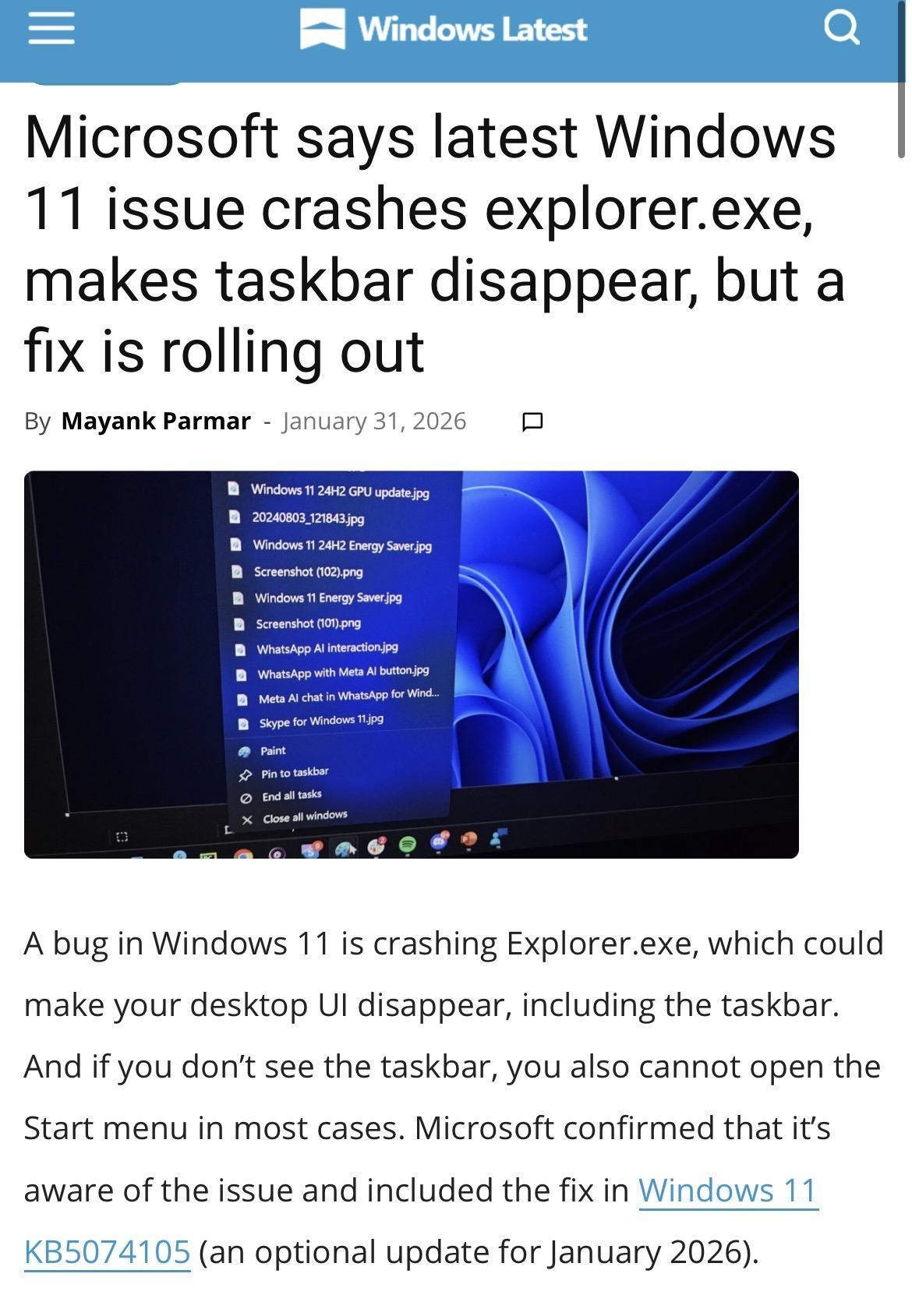The height and width of the screenshot is (1316, 912).
Task: Click Skype for Windows 11.jpg entry
Action: pos(311,722)
